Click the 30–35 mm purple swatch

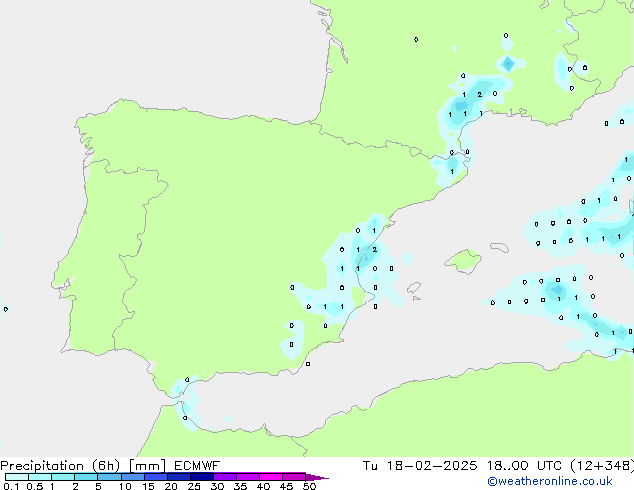coord(225,477)
